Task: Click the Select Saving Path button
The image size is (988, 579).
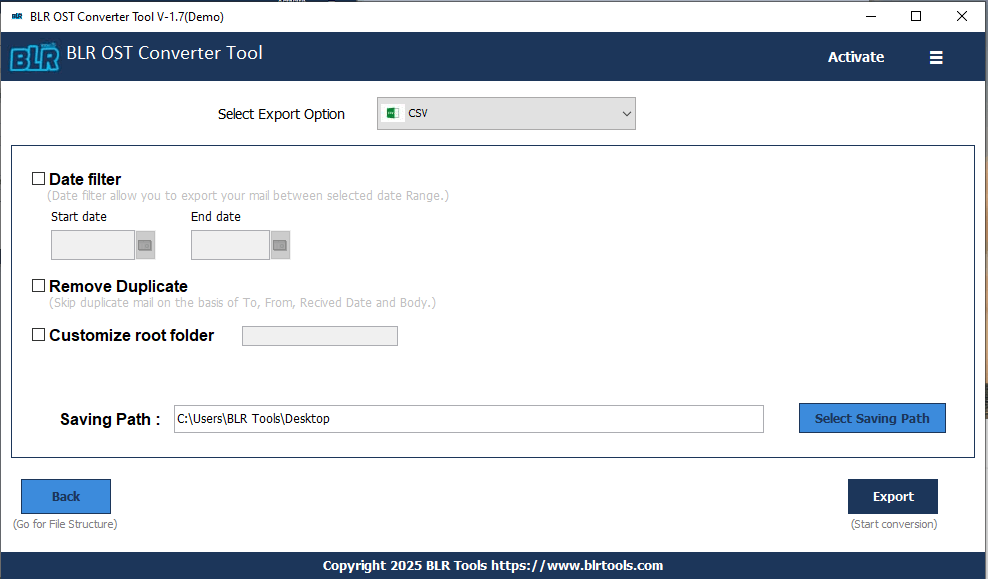Action: [871, 417]
